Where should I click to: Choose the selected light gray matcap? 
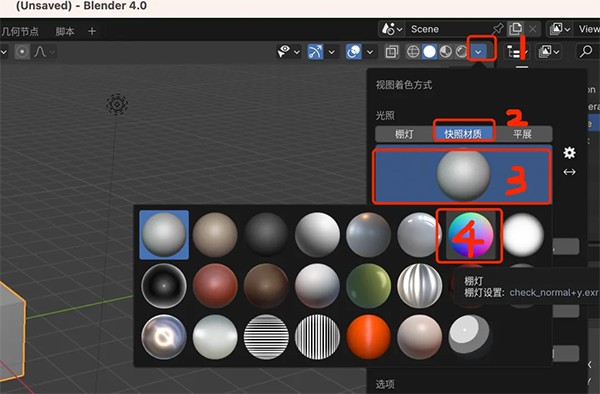(x=164, y=234)
